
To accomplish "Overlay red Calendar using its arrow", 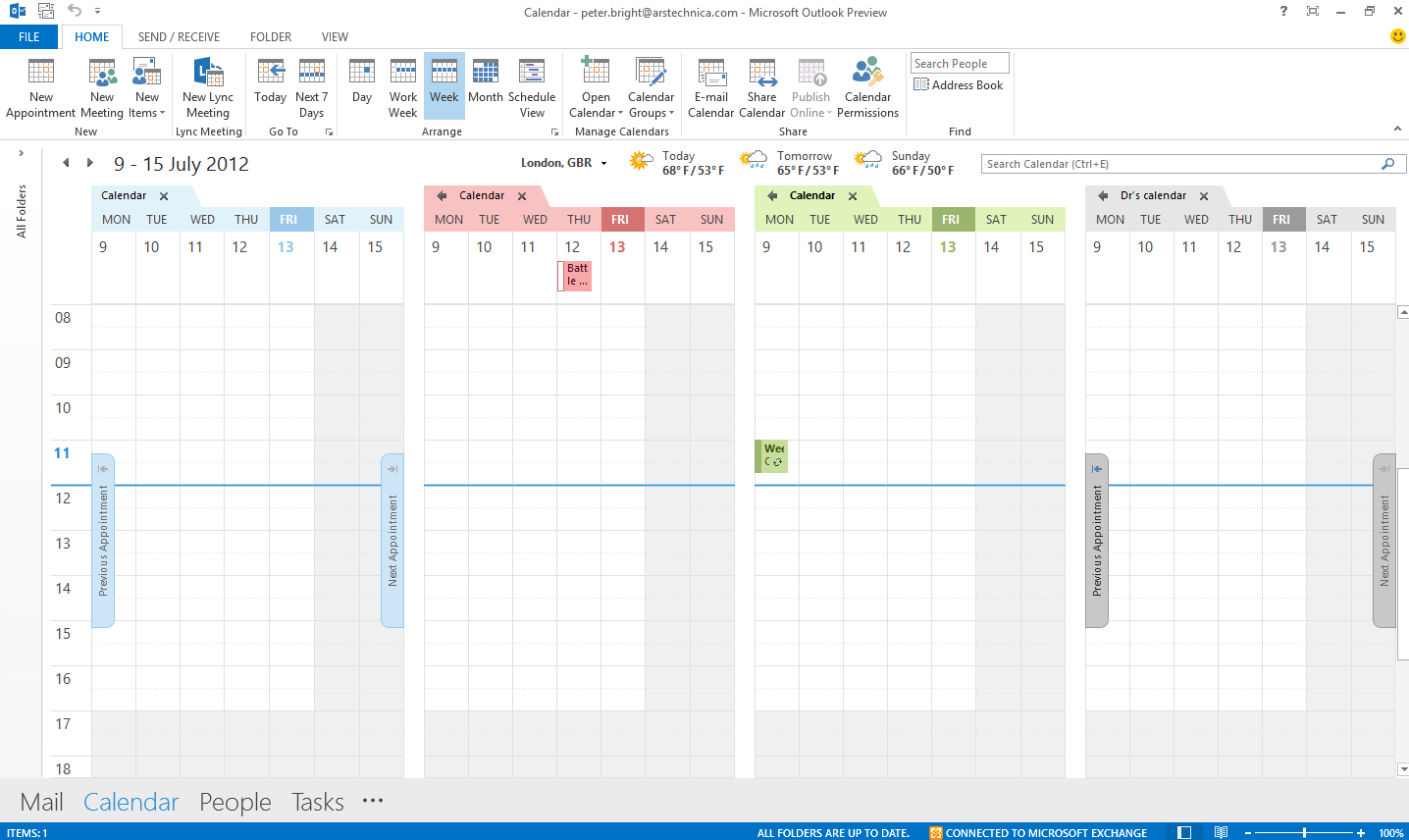I will click(x=442, y=196).
